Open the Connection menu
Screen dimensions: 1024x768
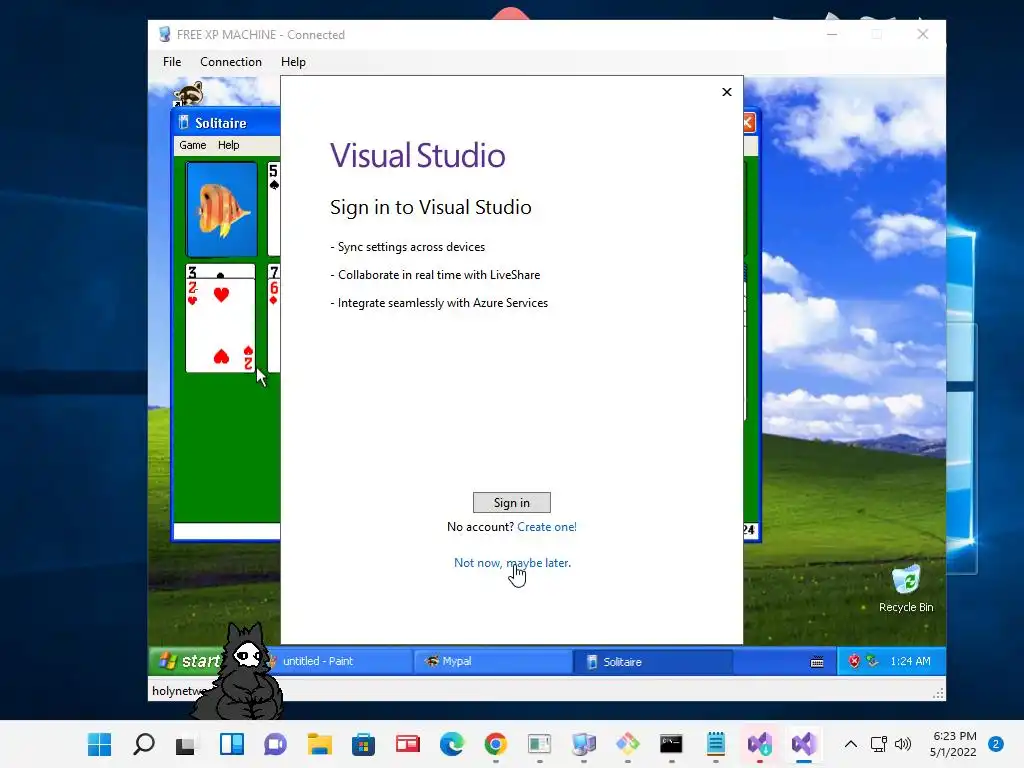231,61
